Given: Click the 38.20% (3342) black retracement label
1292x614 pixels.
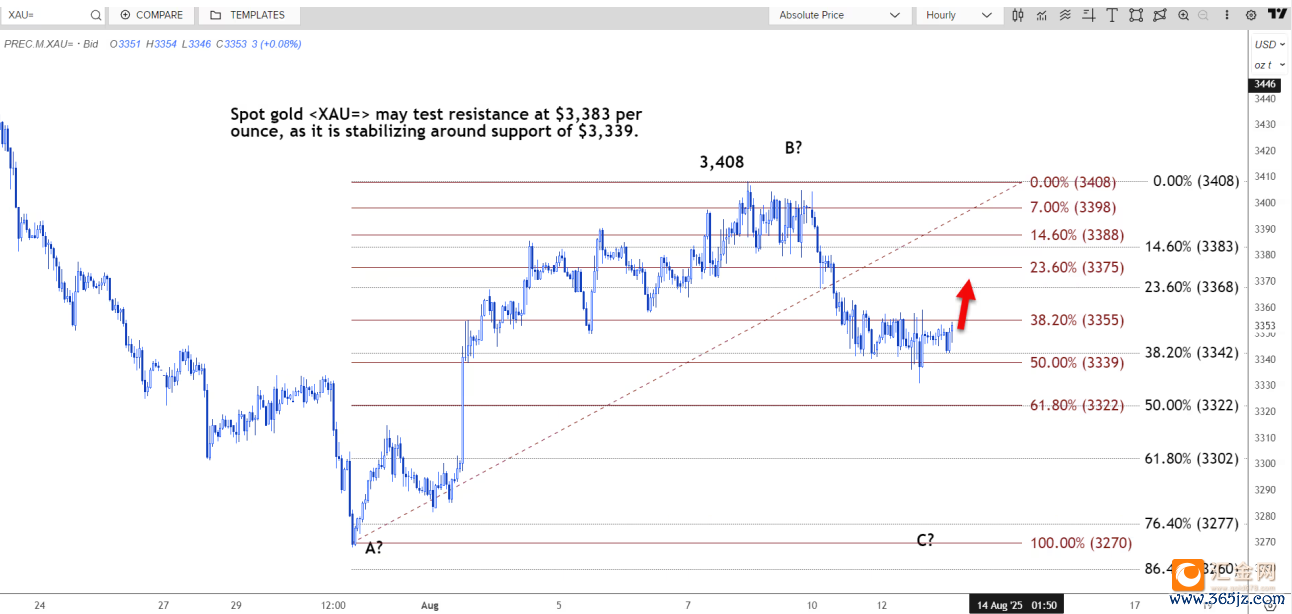Looking at the screenshot, I should (1192, 352).
